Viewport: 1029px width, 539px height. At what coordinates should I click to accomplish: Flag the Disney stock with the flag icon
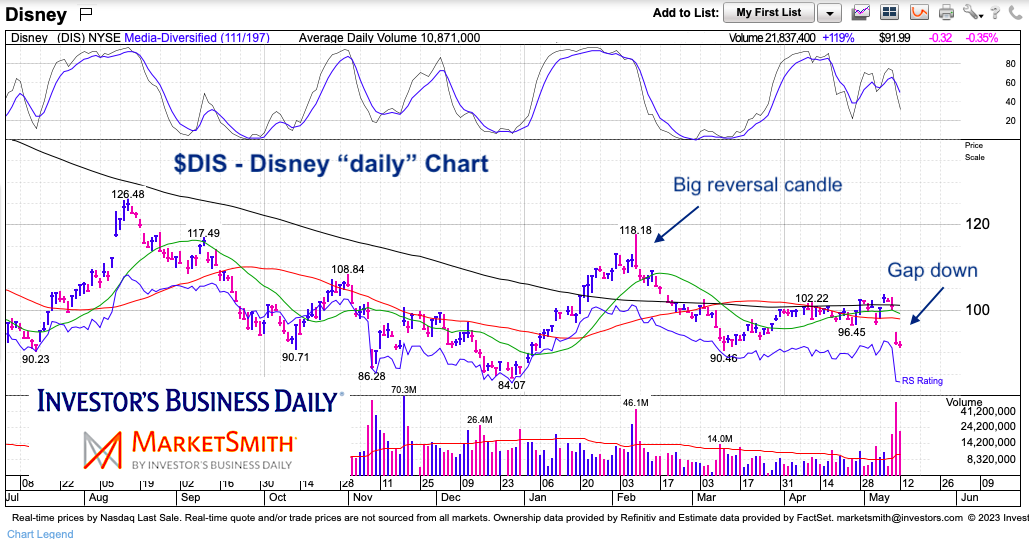(x=85, y=13)
